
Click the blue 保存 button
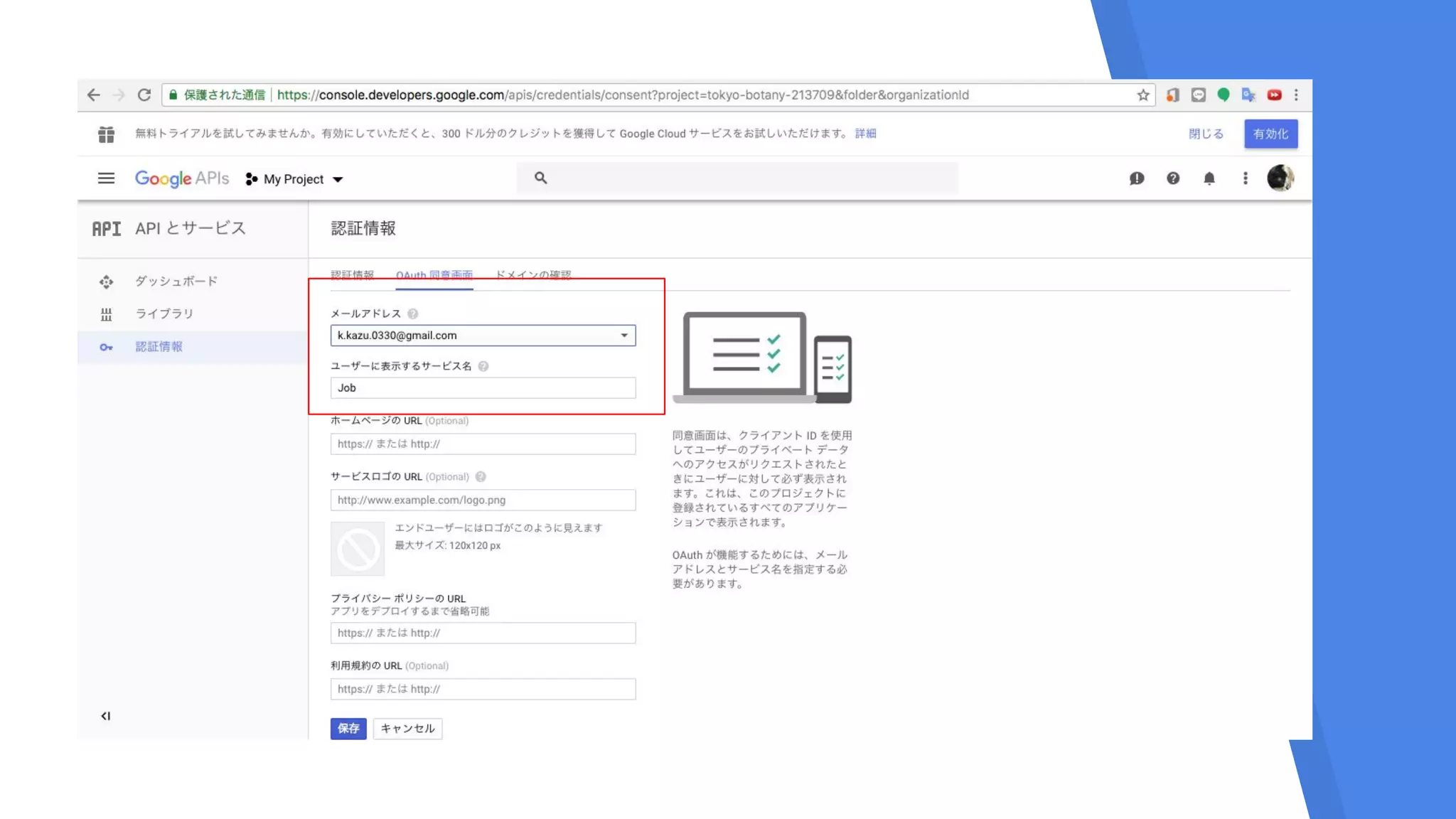click(348, 729)
